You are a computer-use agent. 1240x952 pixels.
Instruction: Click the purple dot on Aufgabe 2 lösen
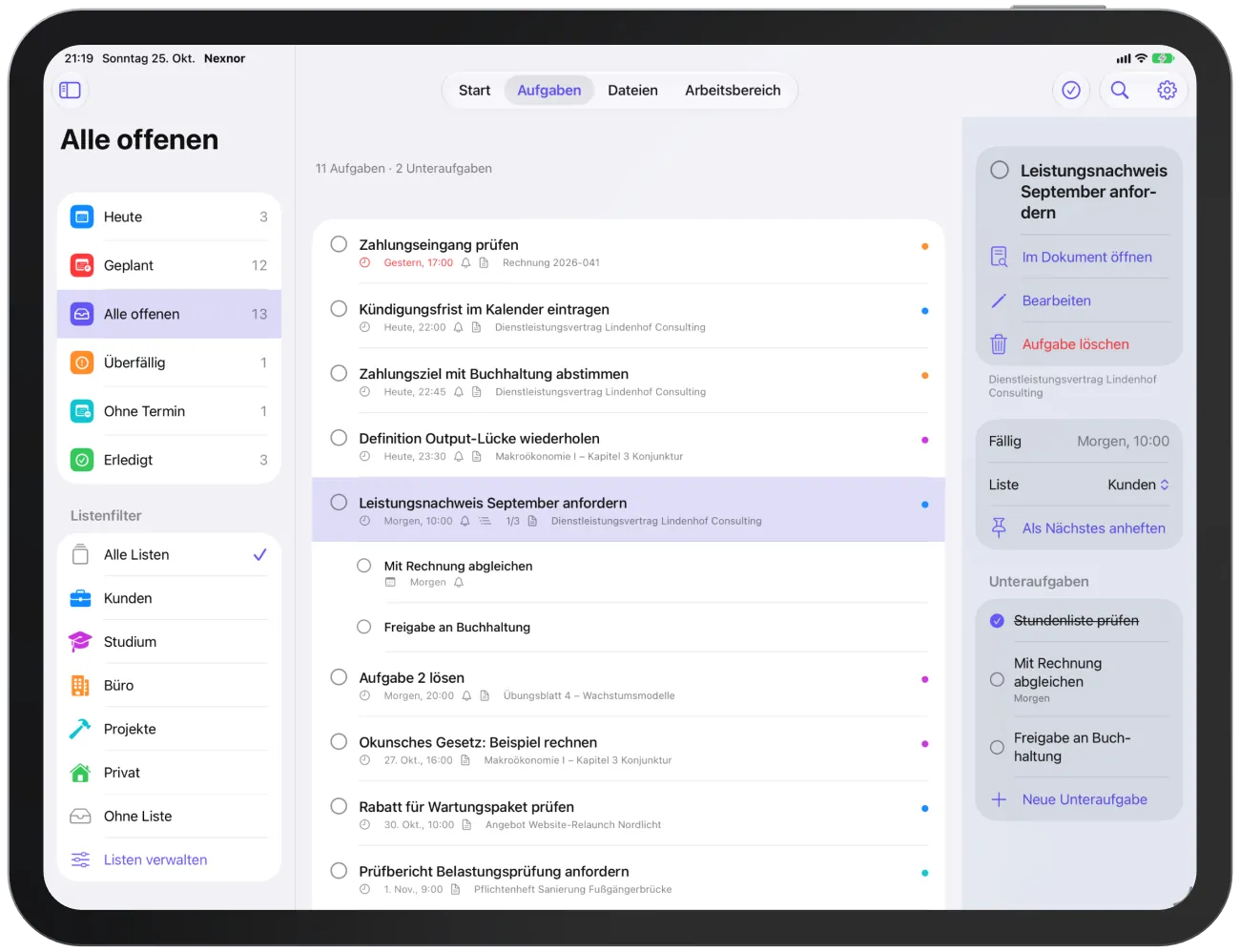pyautogui.click(x=924, y=679)
